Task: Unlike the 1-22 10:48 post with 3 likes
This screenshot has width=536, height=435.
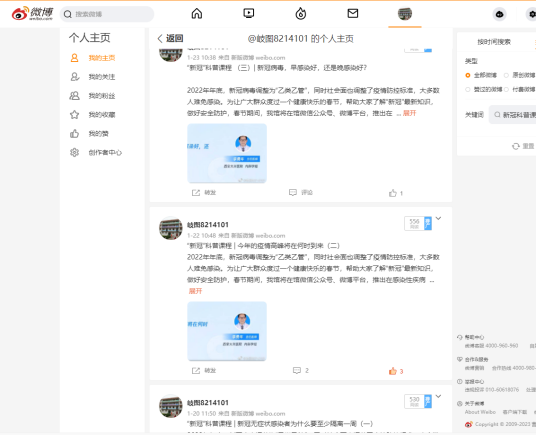Action: pyautogui.click(x=396, y=371)
